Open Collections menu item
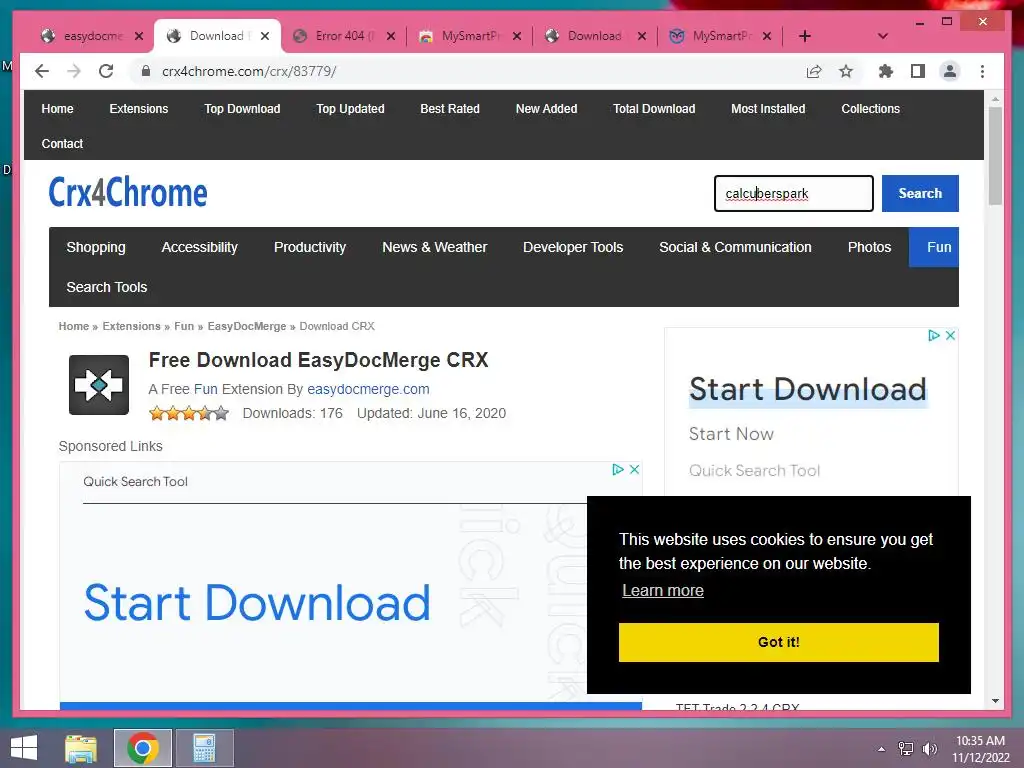The height and width of the screenshot is (768, 1024). click(871, 108)
